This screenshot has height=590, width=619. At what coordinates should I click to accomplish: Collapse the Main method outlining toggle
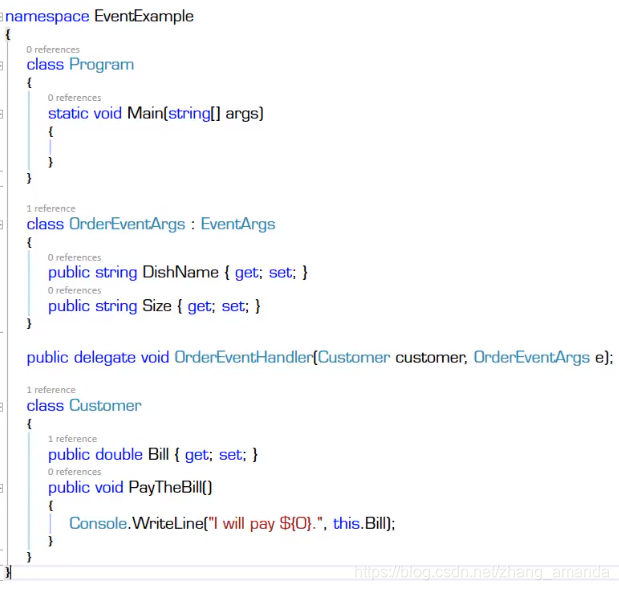tap(1, 114)
